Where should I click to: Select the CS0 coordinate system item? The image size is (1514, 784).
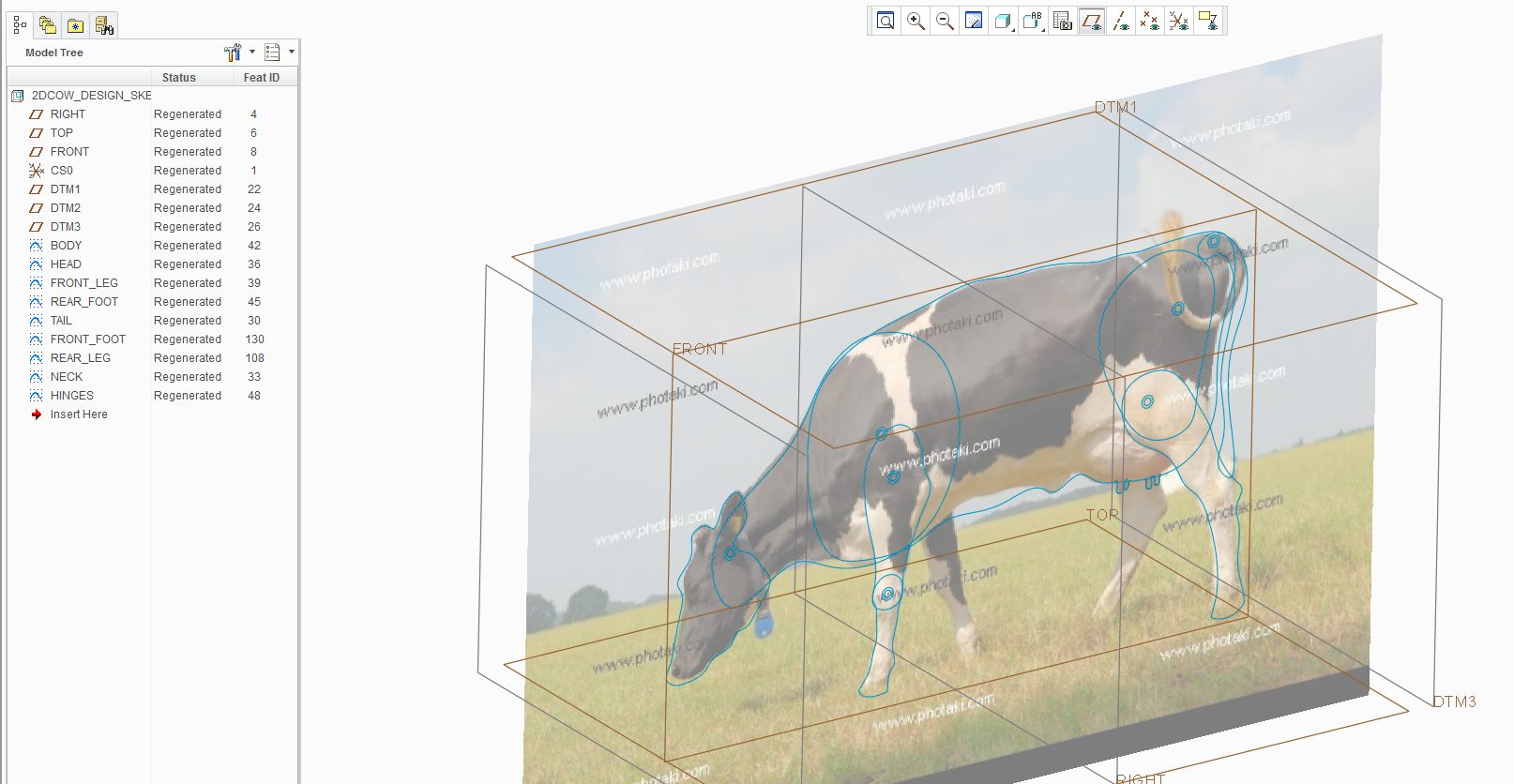pos(61,171)
